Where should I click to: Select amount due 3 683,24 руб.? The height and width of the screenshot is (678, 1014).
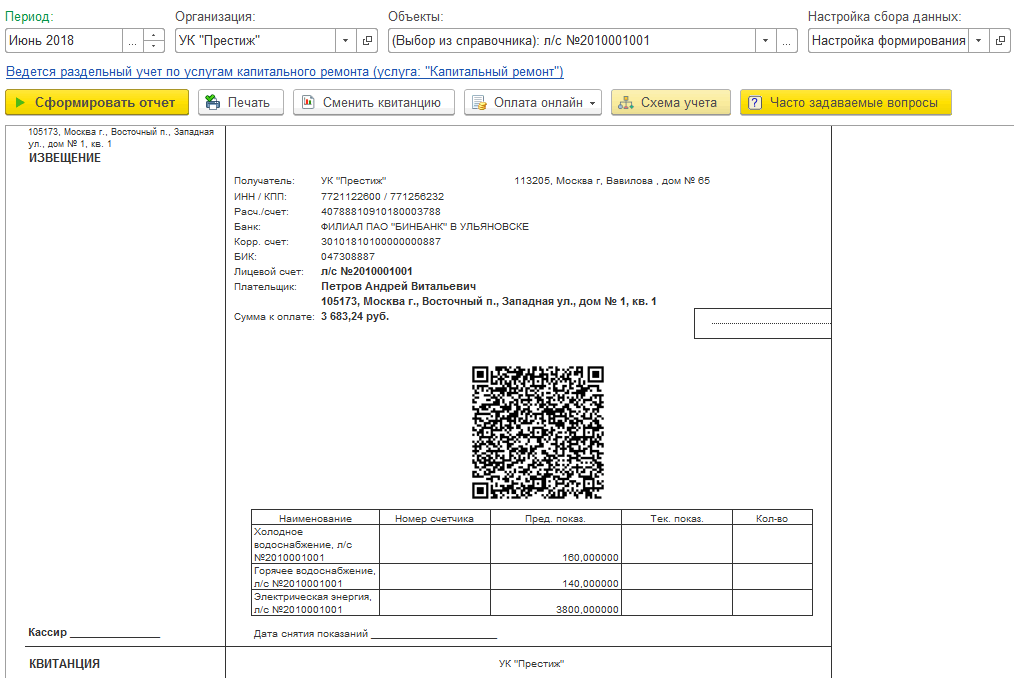355,316
